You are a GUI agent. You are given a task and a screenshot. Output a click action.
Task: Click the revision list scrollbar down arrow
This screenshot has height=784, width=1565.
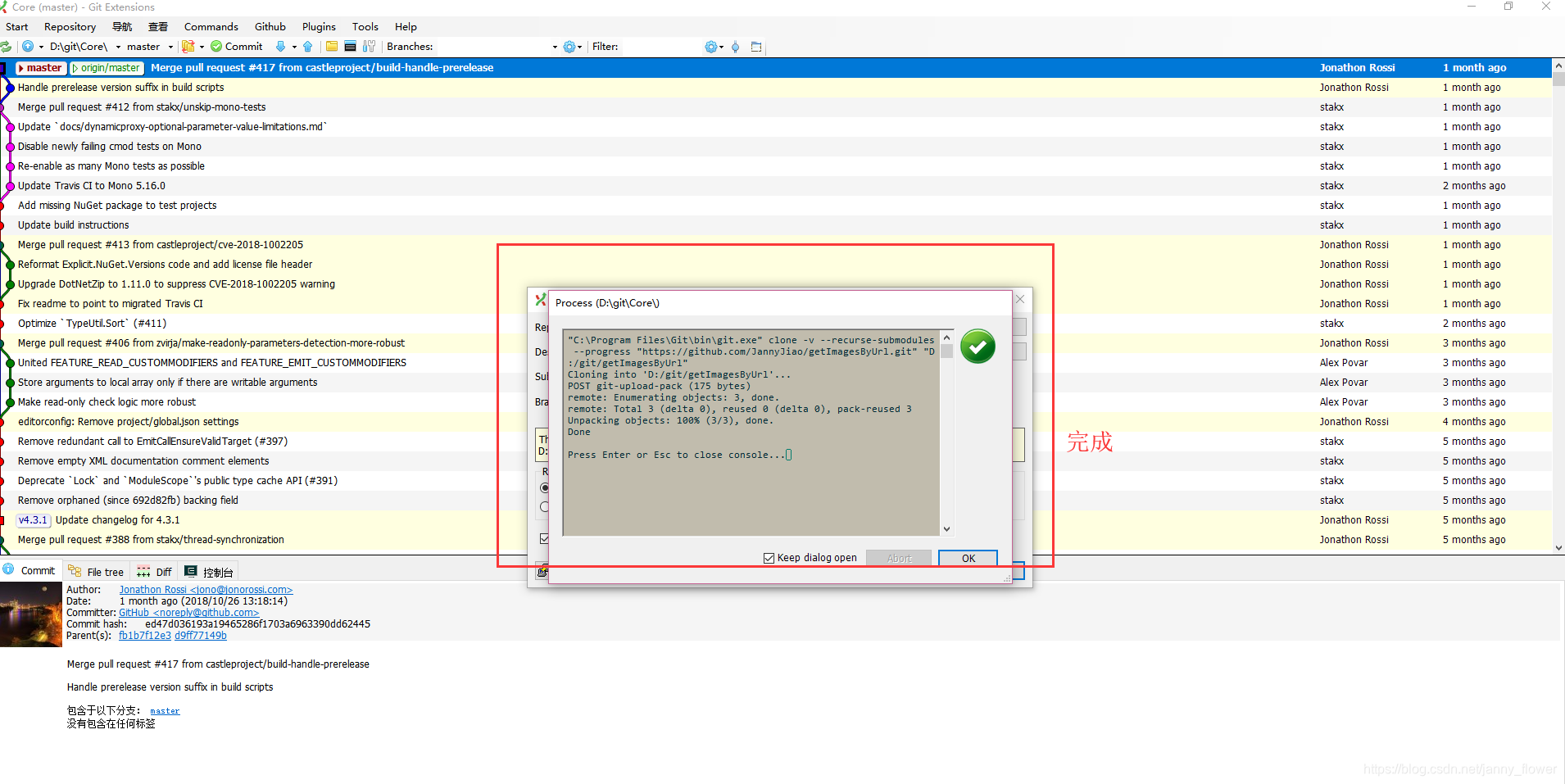[1558, 548]
